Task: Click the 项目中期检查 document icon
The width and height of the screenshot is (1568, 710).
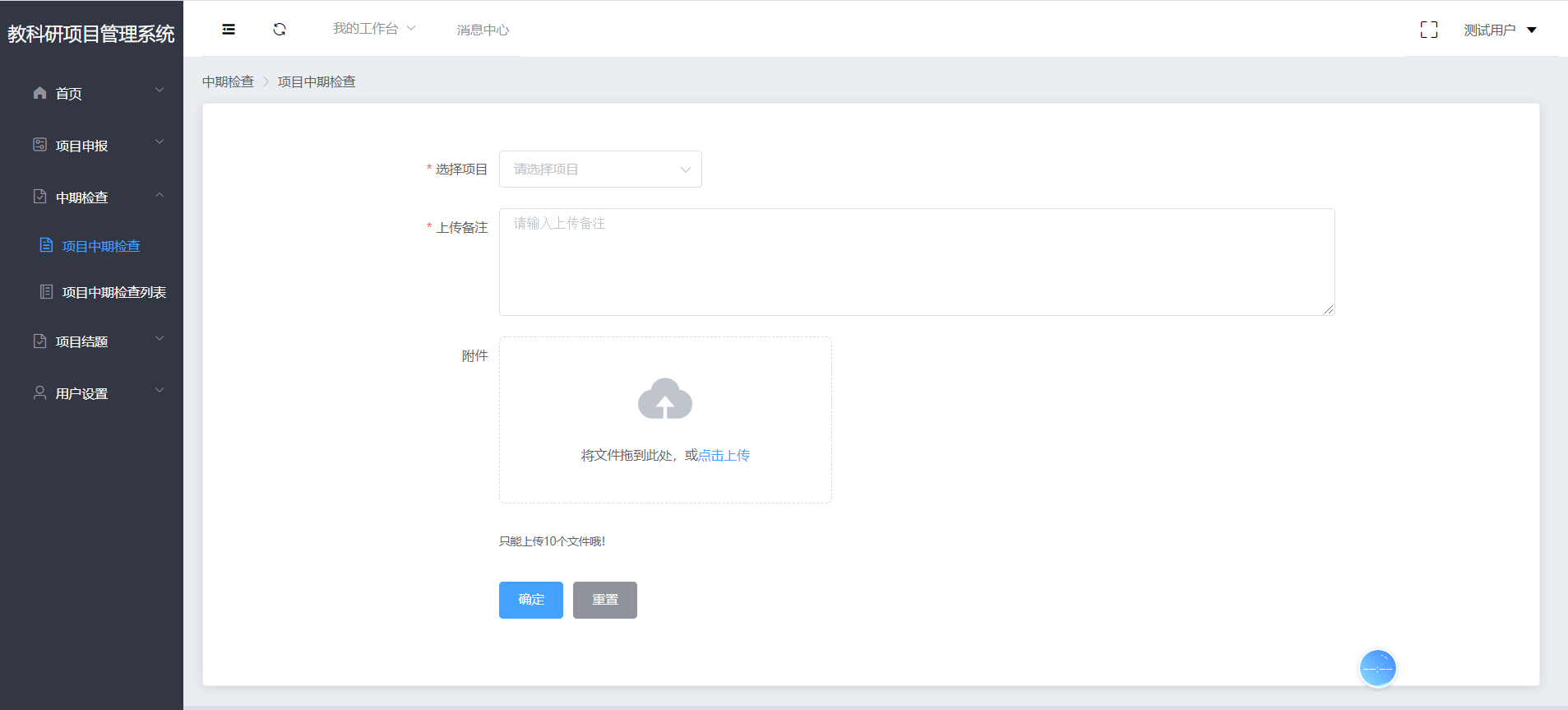Action: click(x=46, y=245)
